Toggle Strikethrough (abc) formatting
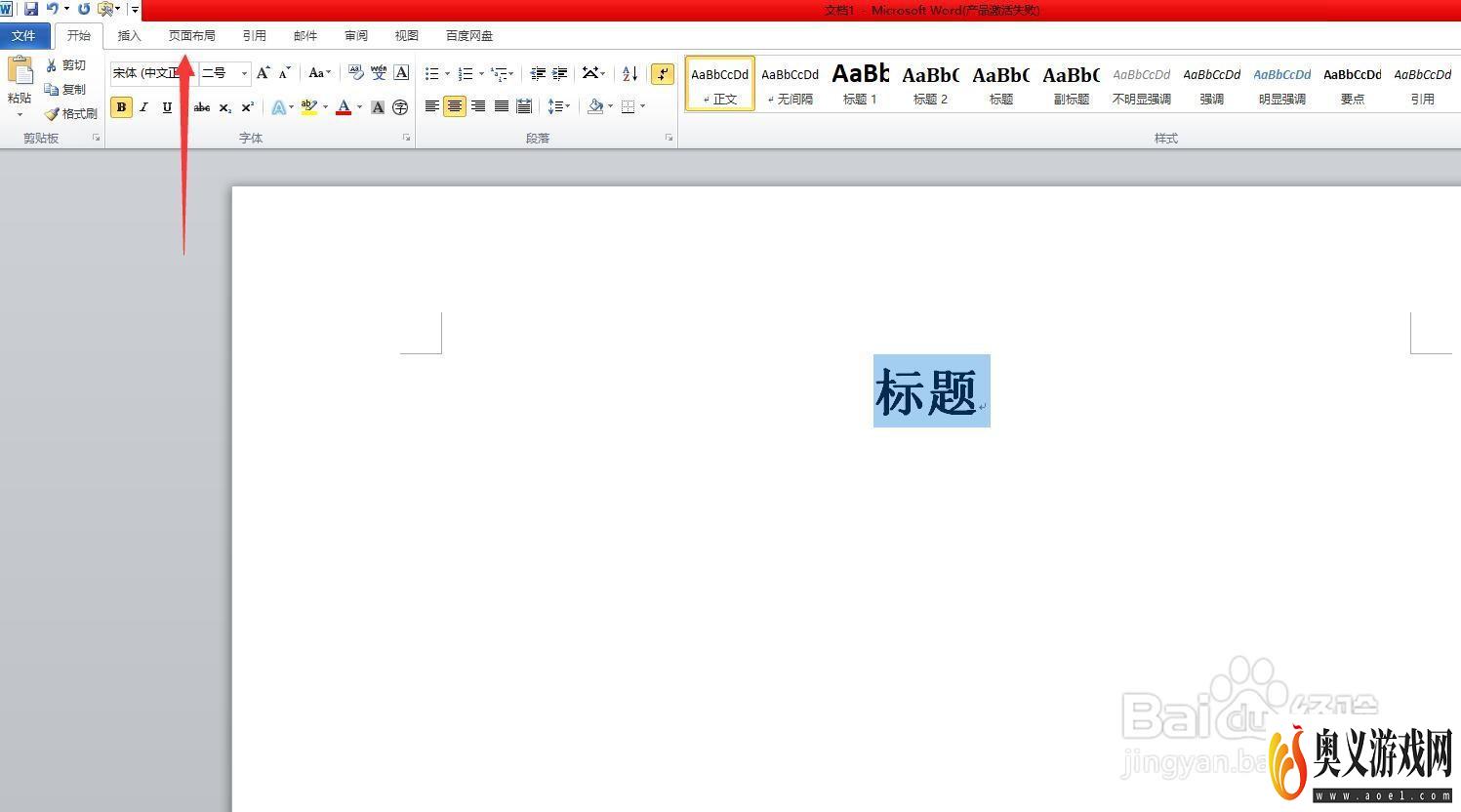The height and width of the screenshot is (812, 1461). [x=202, y=107]
